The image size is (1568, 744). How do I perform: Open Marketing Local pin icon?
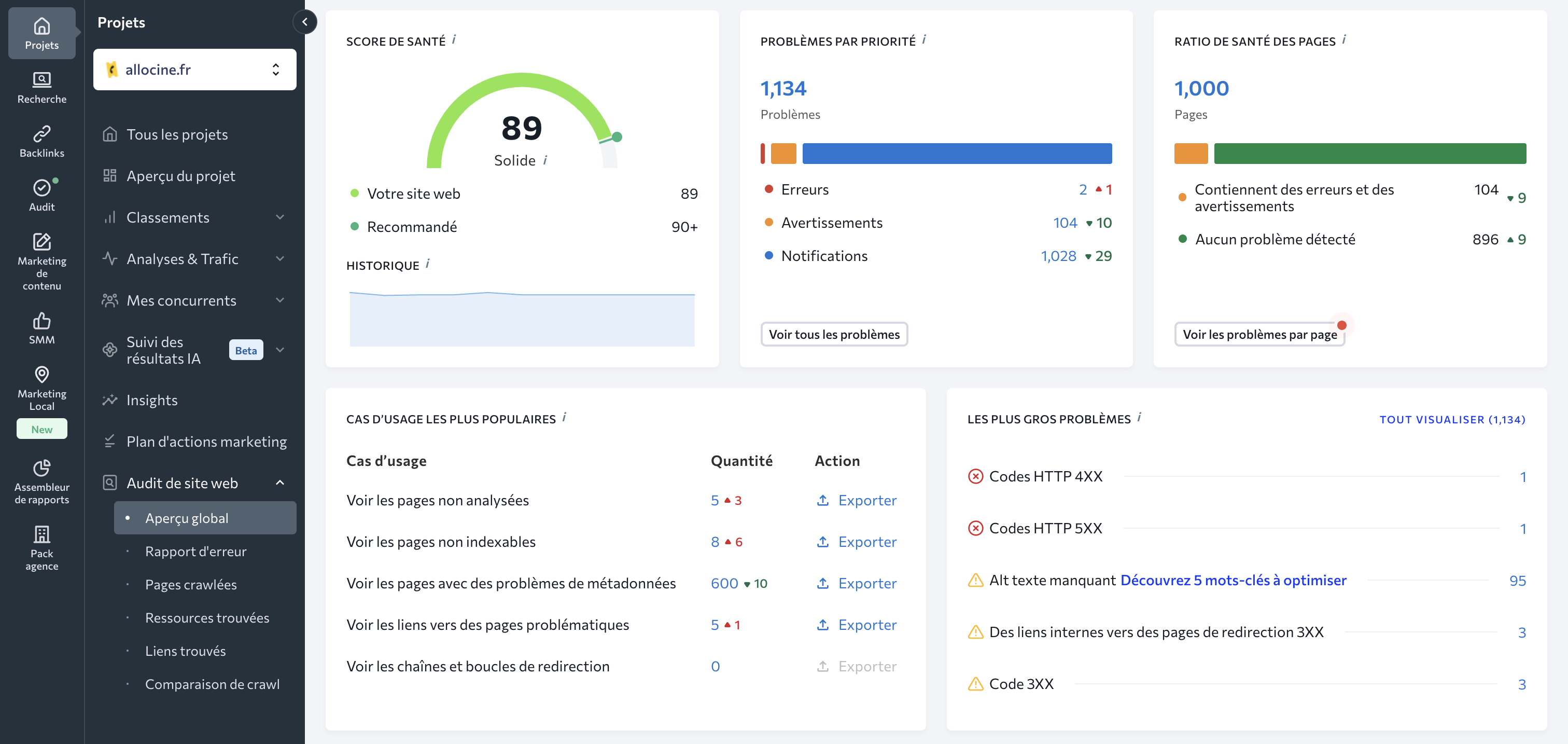(41, 374)
